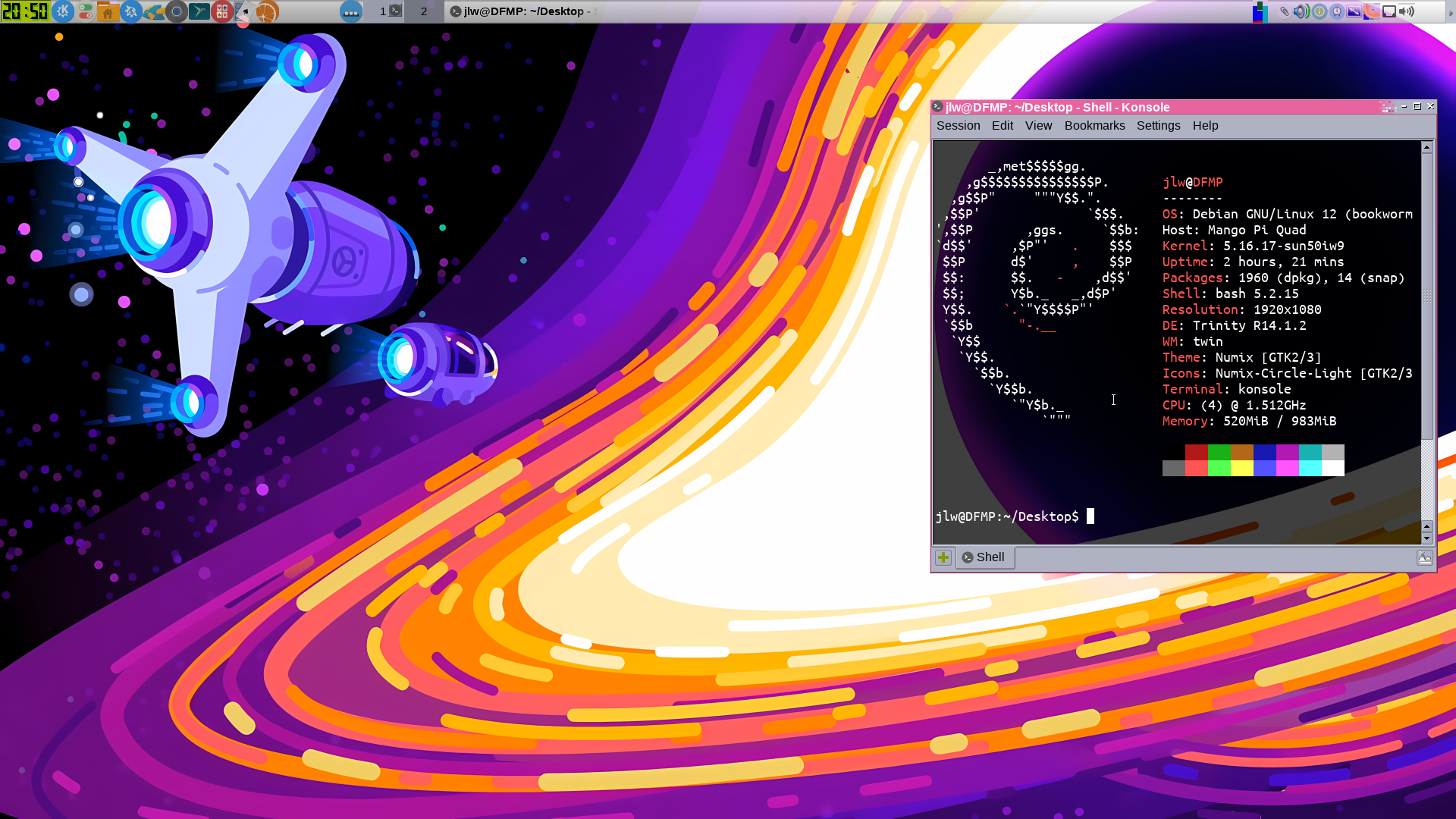
Task: Open the solitaire spade card icon
Action: click(244, 11)
